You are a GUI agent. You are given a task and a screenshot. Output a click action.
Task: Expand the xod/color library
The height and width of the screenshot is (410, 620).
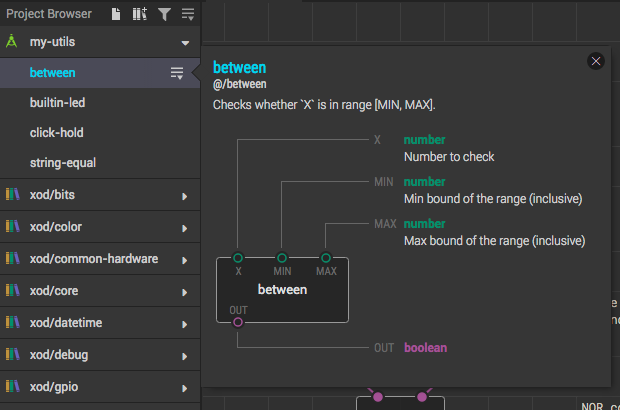(x=184, y=228)
